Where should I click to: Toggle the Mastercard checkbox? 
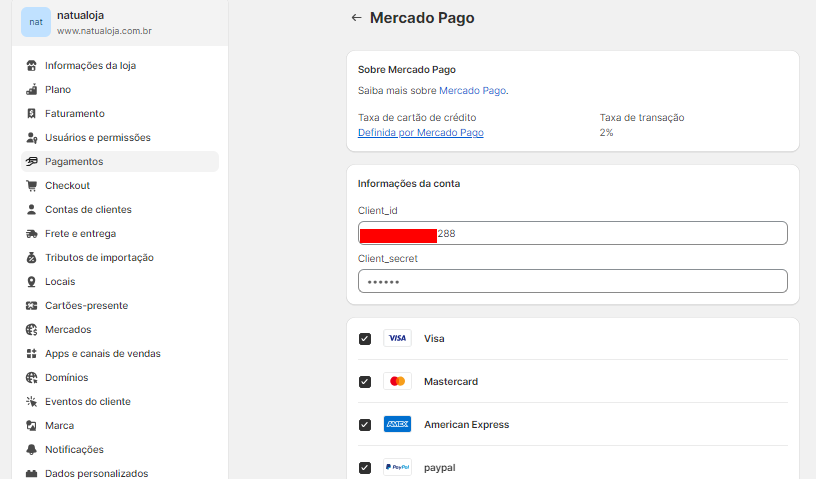pyautogui.click(x=365, y=382)
